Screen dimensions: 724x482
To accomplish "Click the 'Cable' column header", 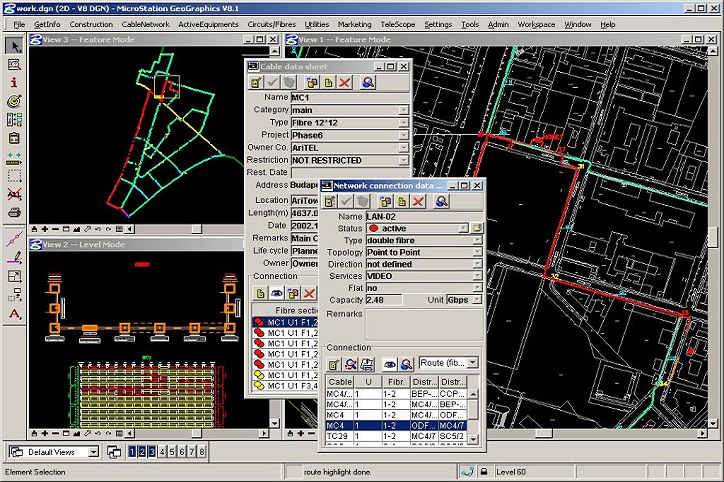I will (x=340, y=382).
